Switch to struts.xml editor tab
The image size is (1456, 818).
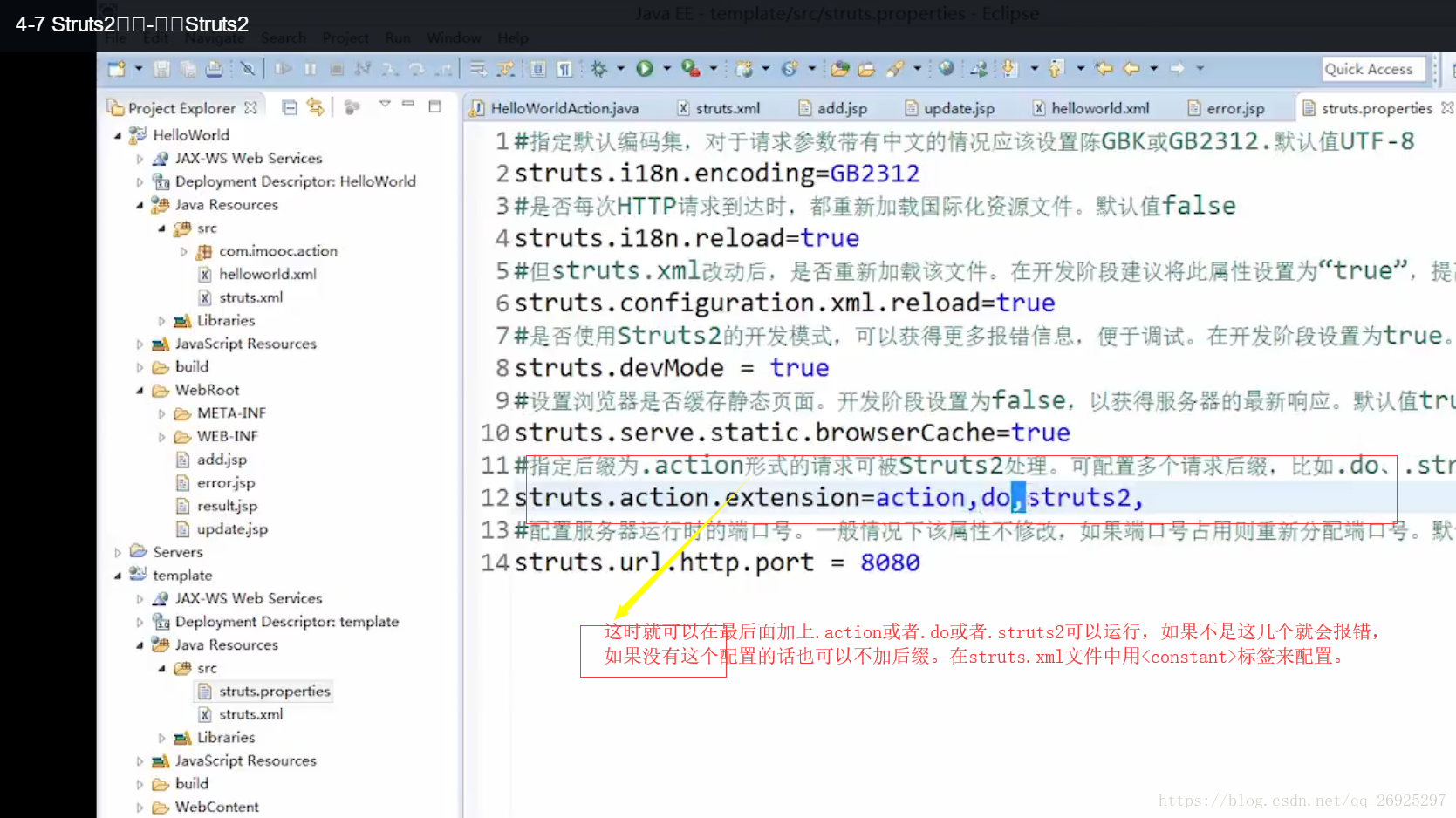tap(718, 108)
